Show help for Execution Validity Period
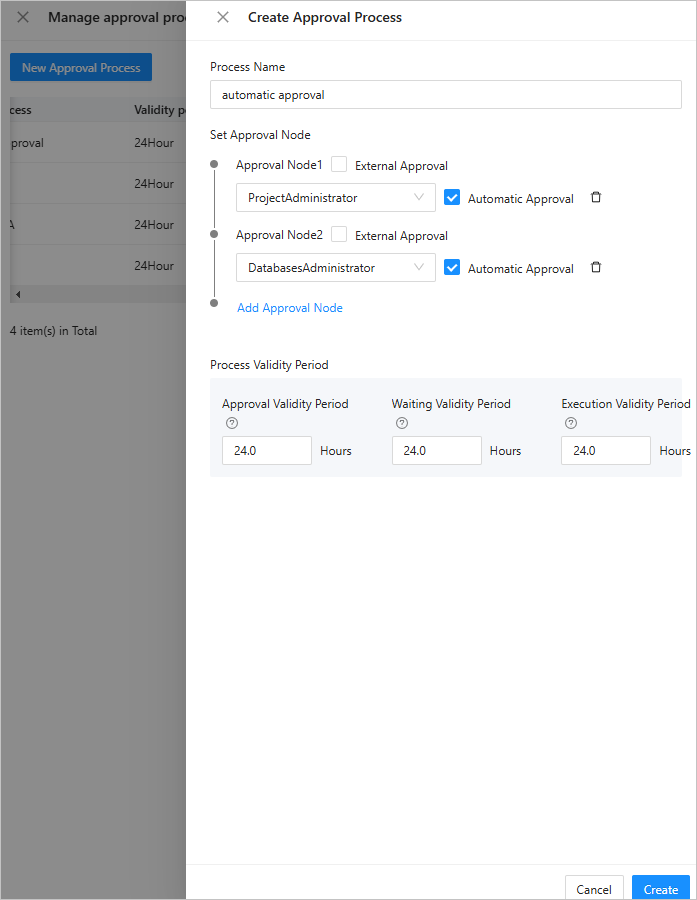 pyautogui.click(x=571, y=423)
